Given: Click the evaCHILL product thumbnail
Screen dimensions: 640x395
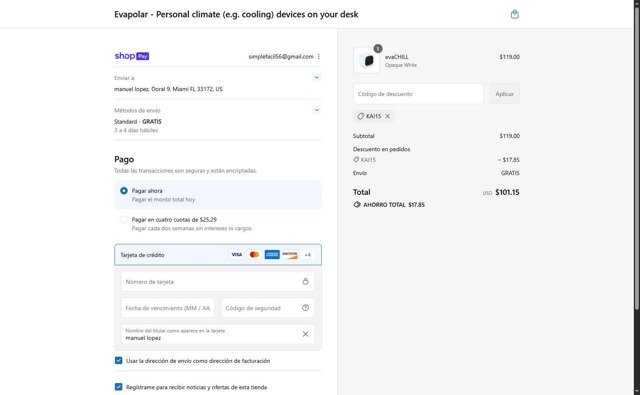Looking at the screenshot, I should click(366, 60).
